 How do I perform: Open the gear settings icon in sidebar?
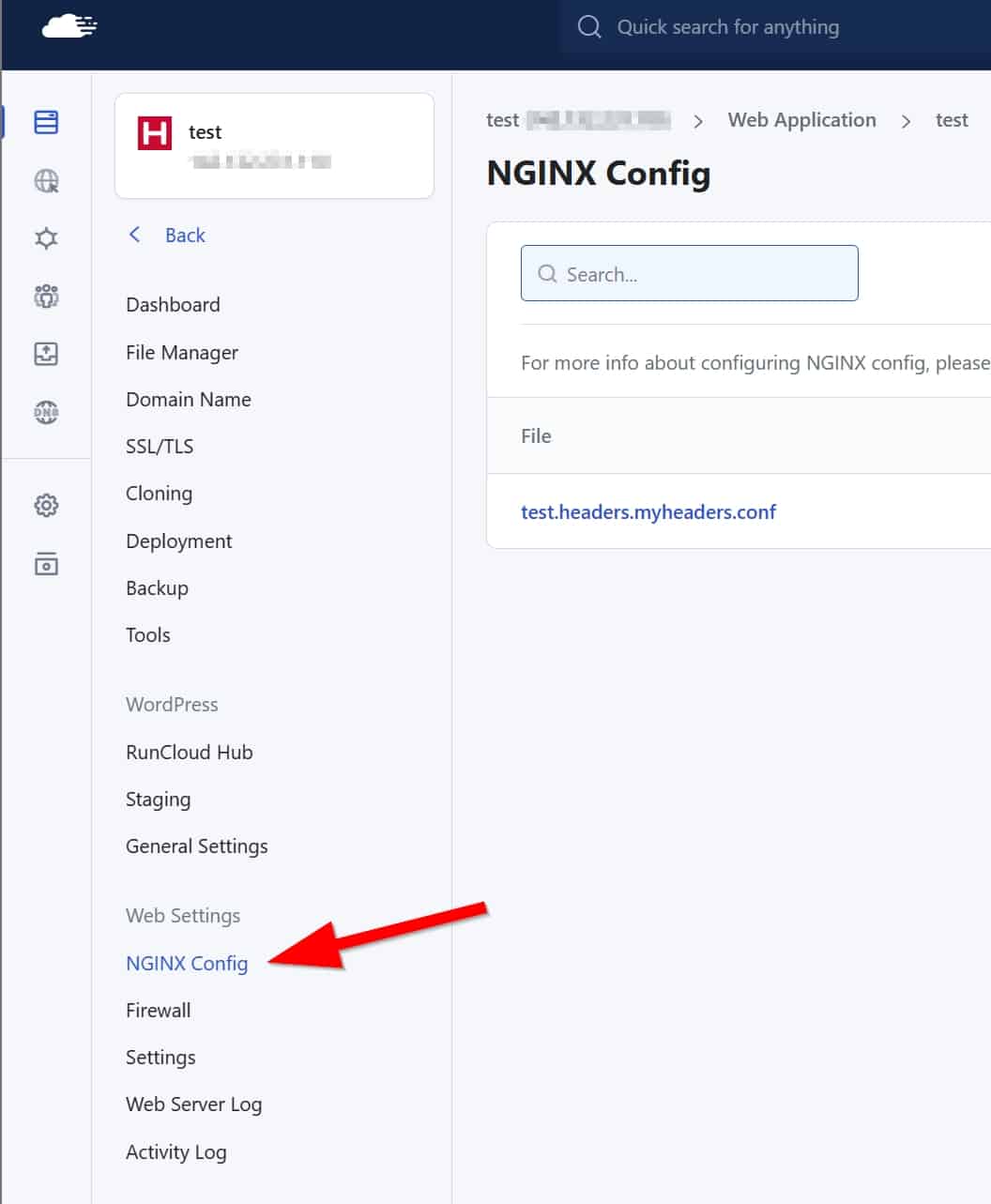[x=46, y=506]
